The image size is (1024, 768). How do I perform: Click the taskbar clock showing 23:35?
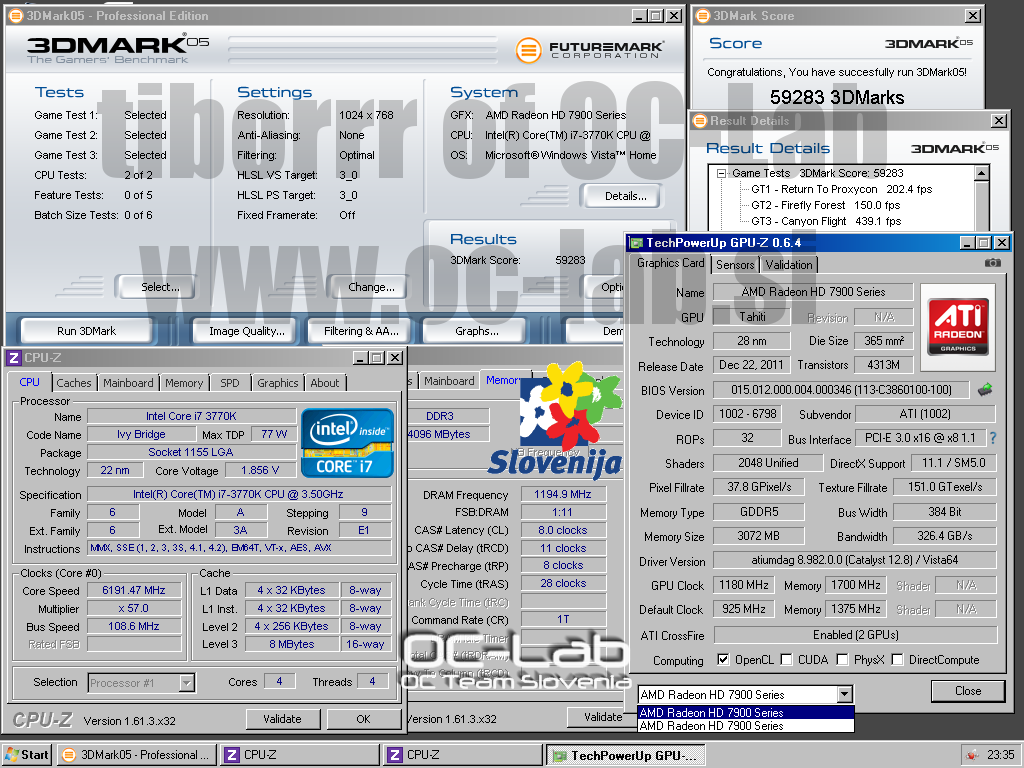1001,755
